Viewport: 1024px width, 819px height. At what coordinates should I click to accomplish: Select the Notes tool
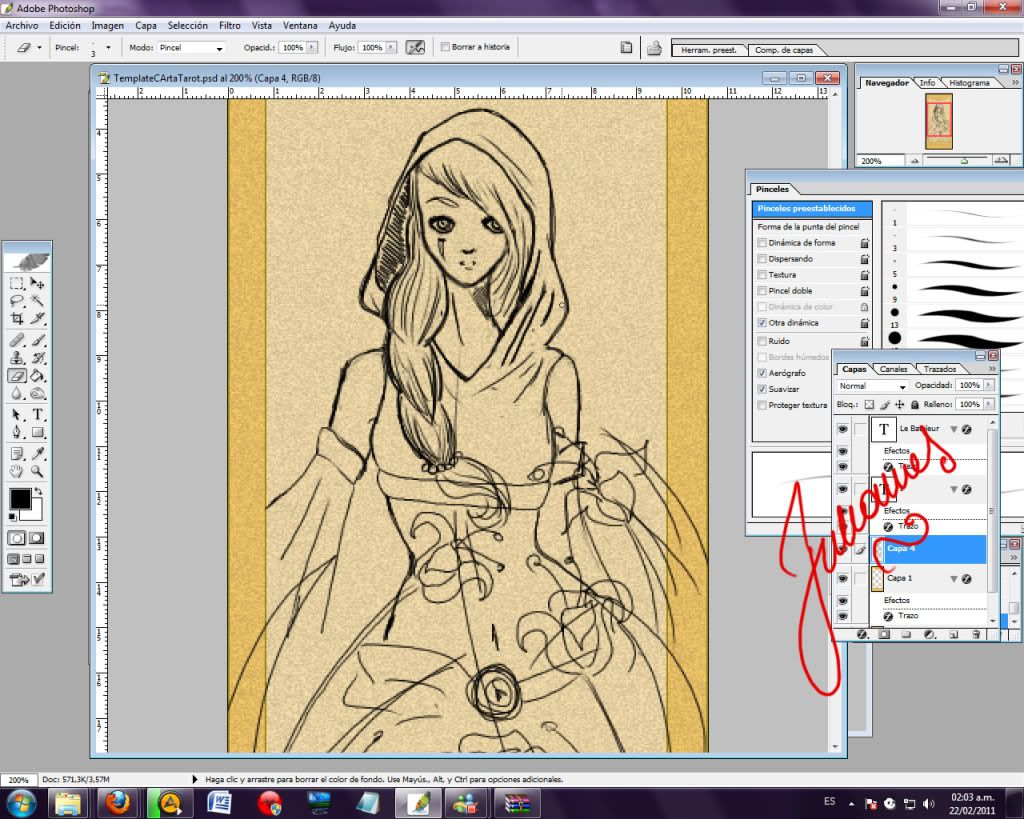click(17, 453)
